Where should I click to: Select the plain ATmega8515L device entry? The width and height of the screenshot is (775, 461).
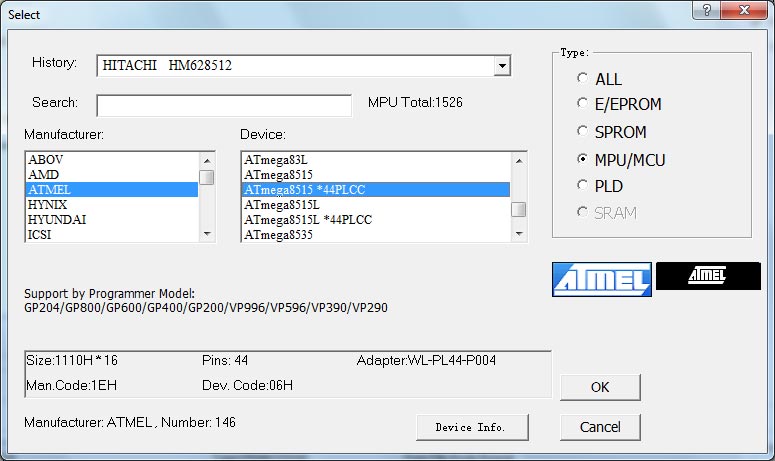(x=376, y=205)
